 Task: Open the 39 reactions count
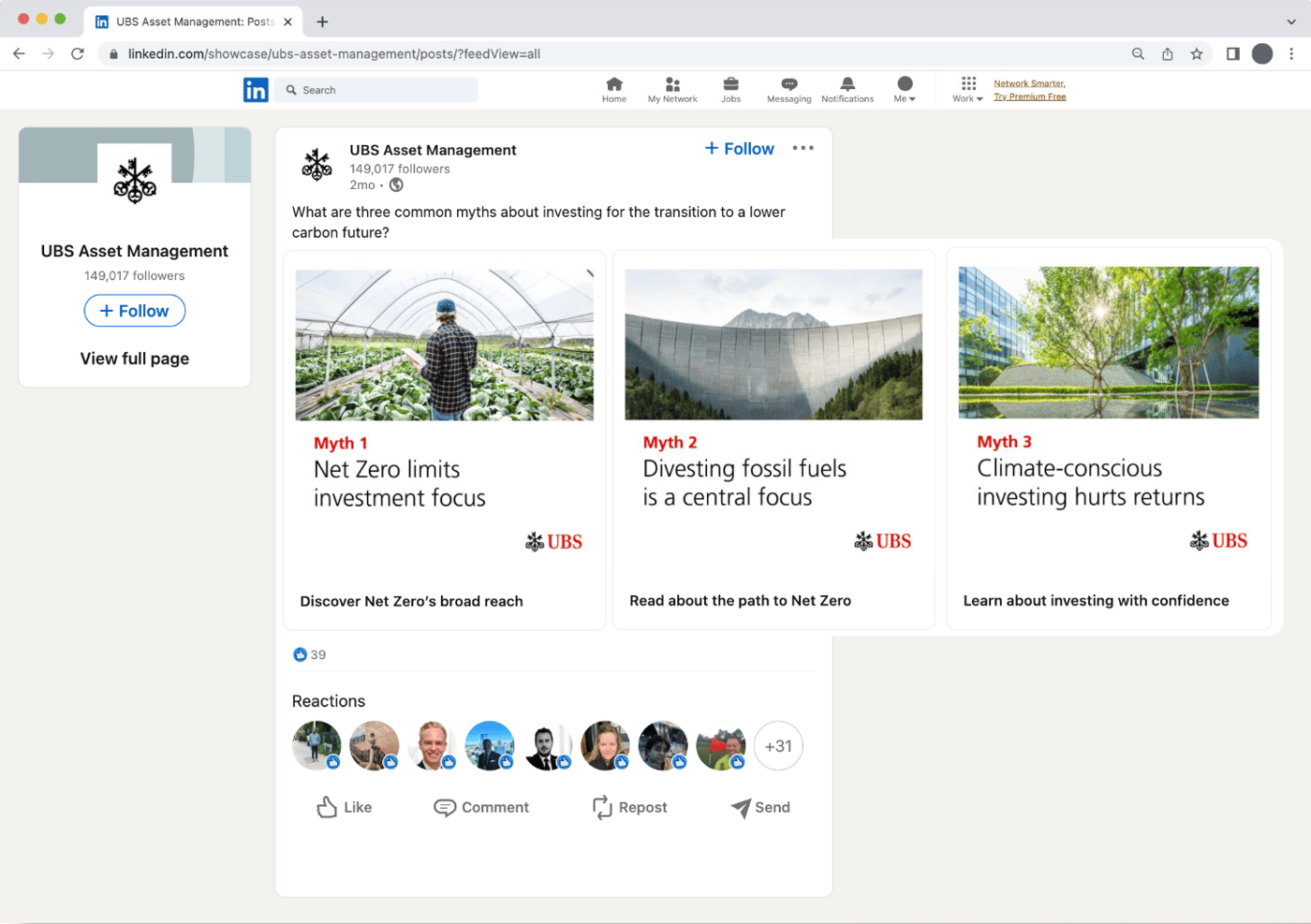pyautogui.click(x=310, y=654)
